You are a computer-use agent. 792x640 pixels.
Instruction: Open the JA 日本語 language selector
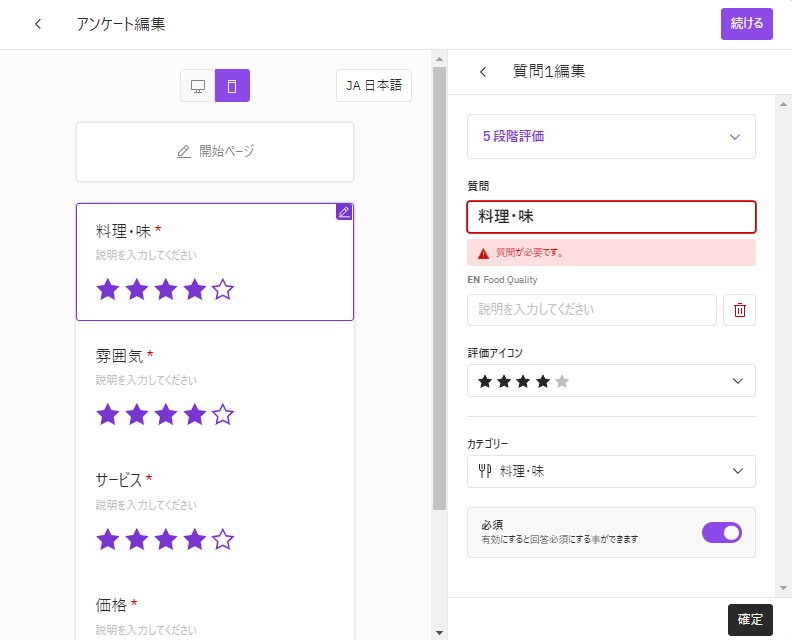[x=373, y=86]
